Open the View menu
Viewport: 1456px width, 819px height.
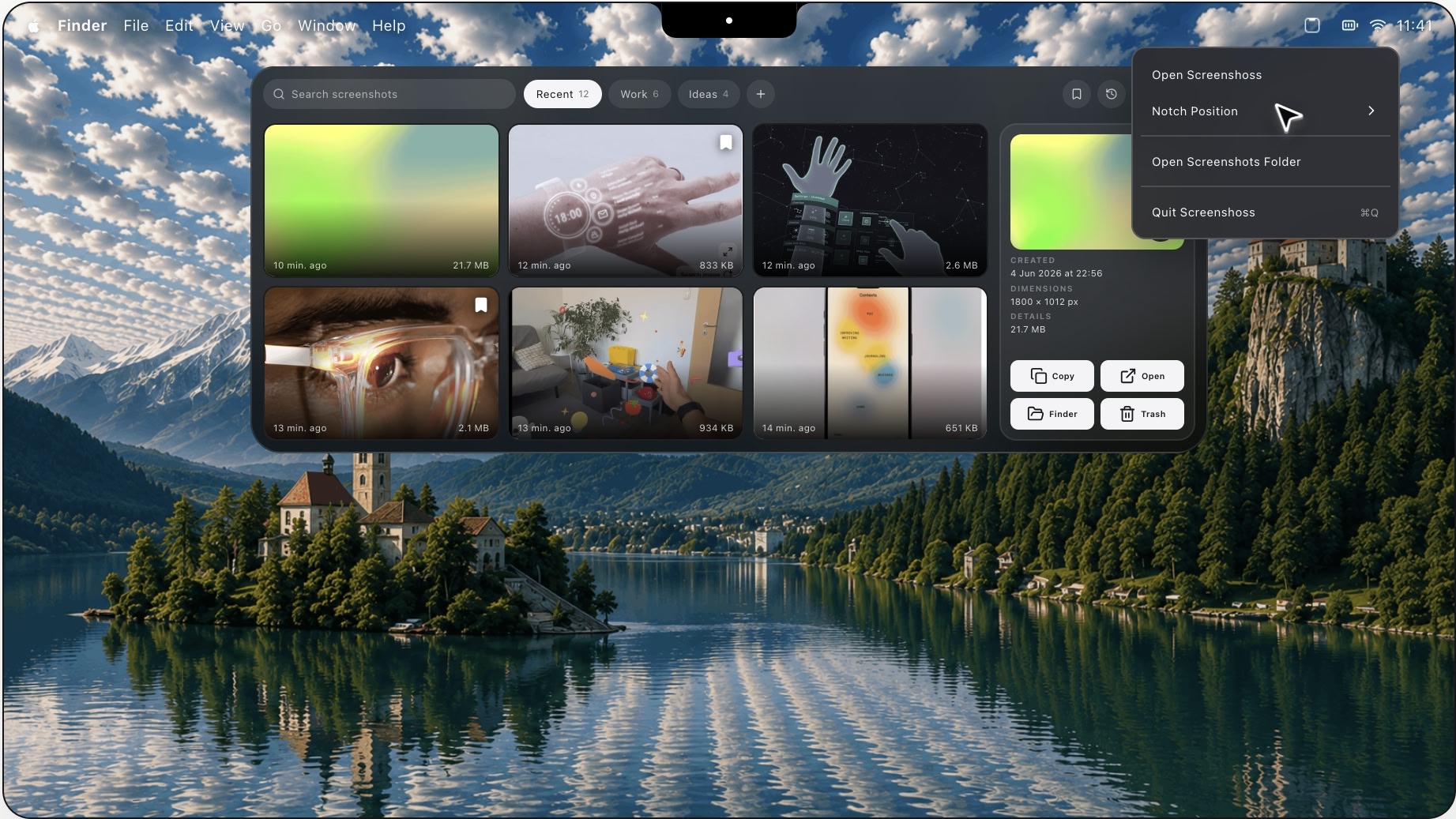coord(227,25)
